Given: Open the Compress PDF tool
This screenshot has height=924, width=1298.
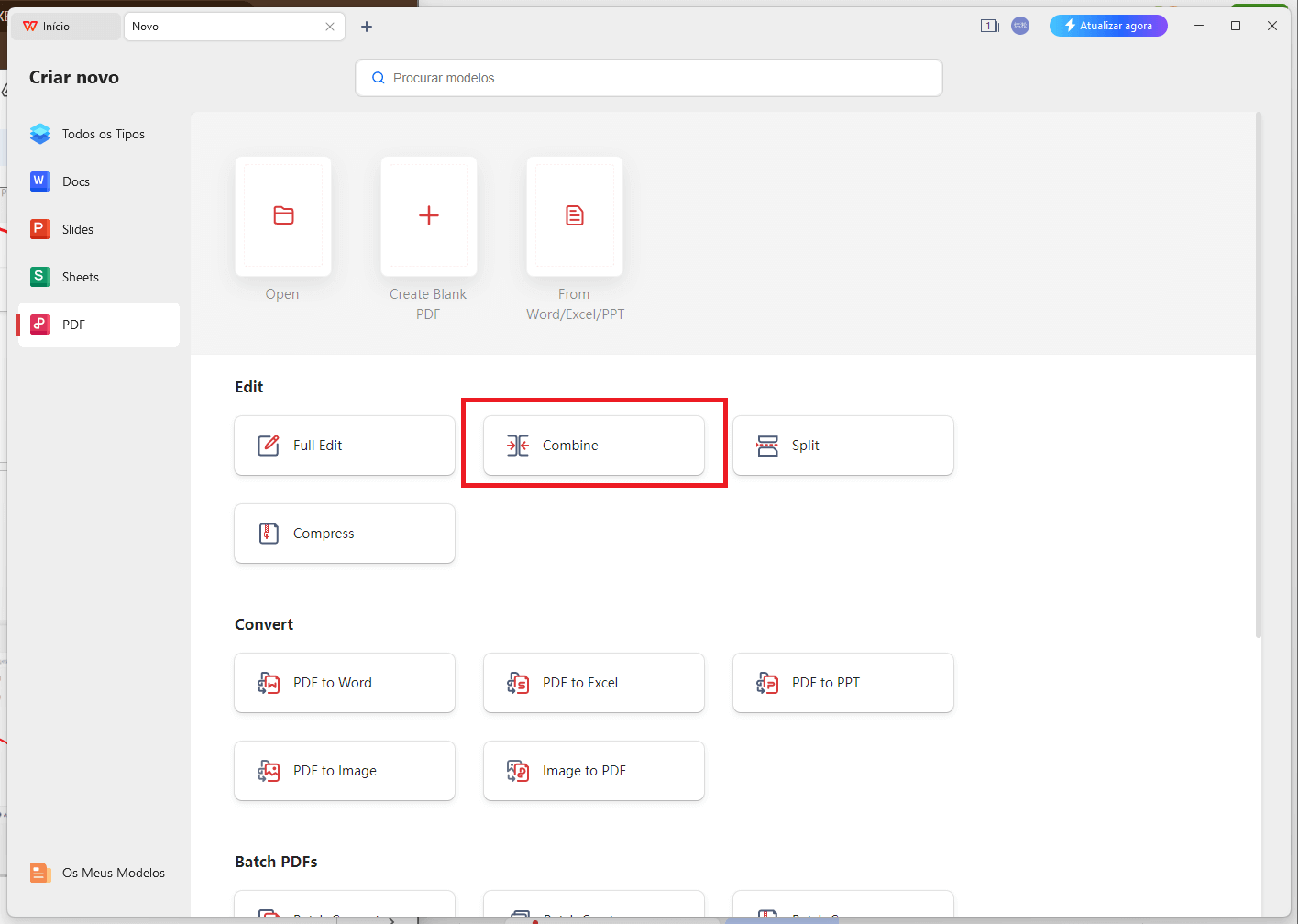Looking at the screenshot, I should click(344, 533).
